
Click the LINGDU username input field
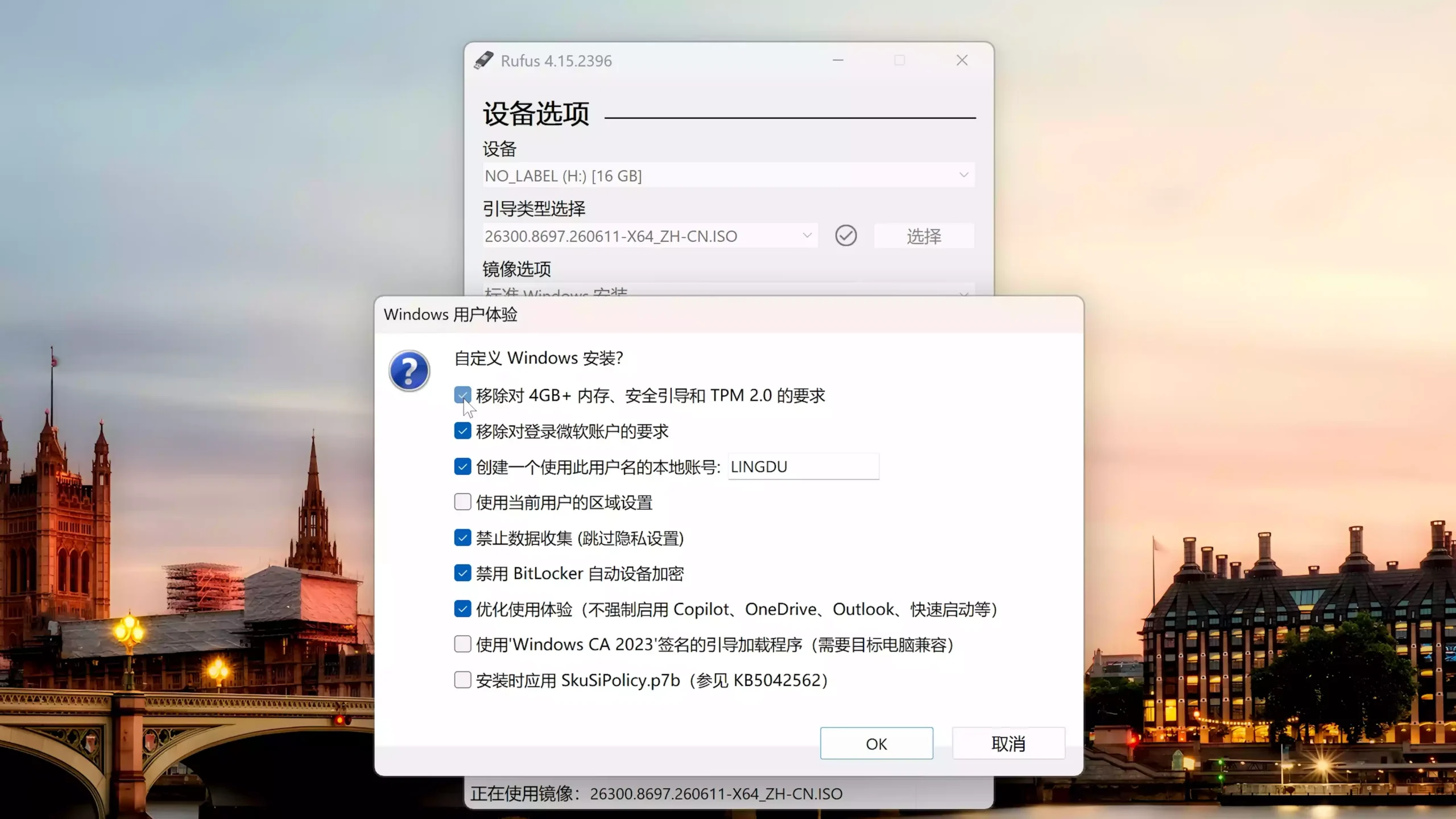[803, 466]
